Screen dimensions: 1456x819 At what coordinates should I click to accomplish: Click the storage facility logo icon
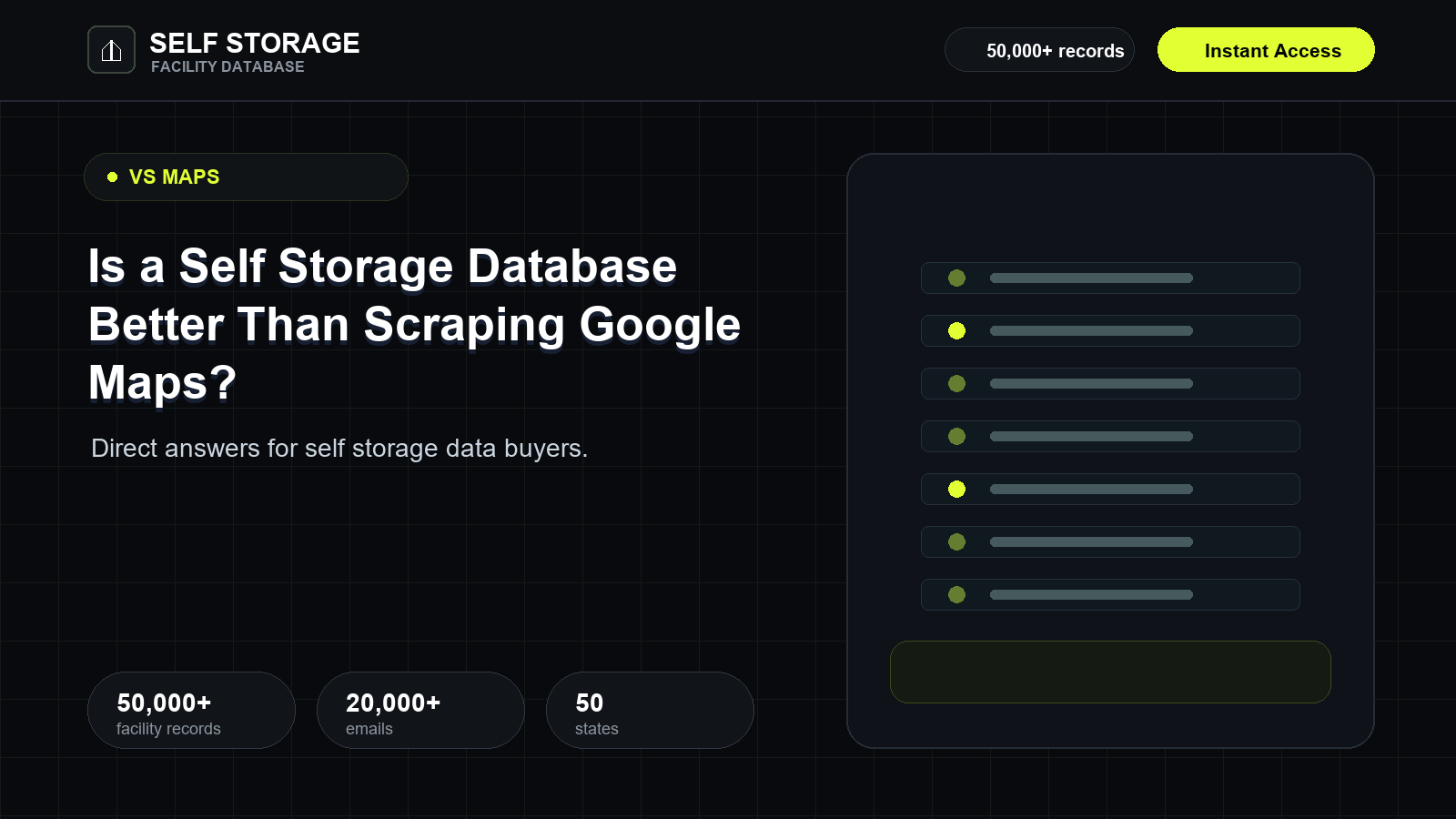pyautogui.click(x=111, y=50)
